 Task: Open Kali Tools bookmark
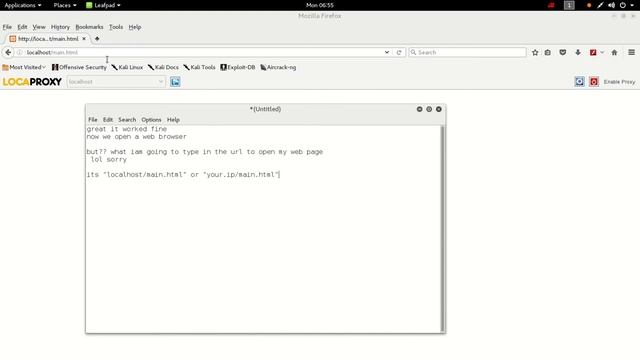click(199, 67)
